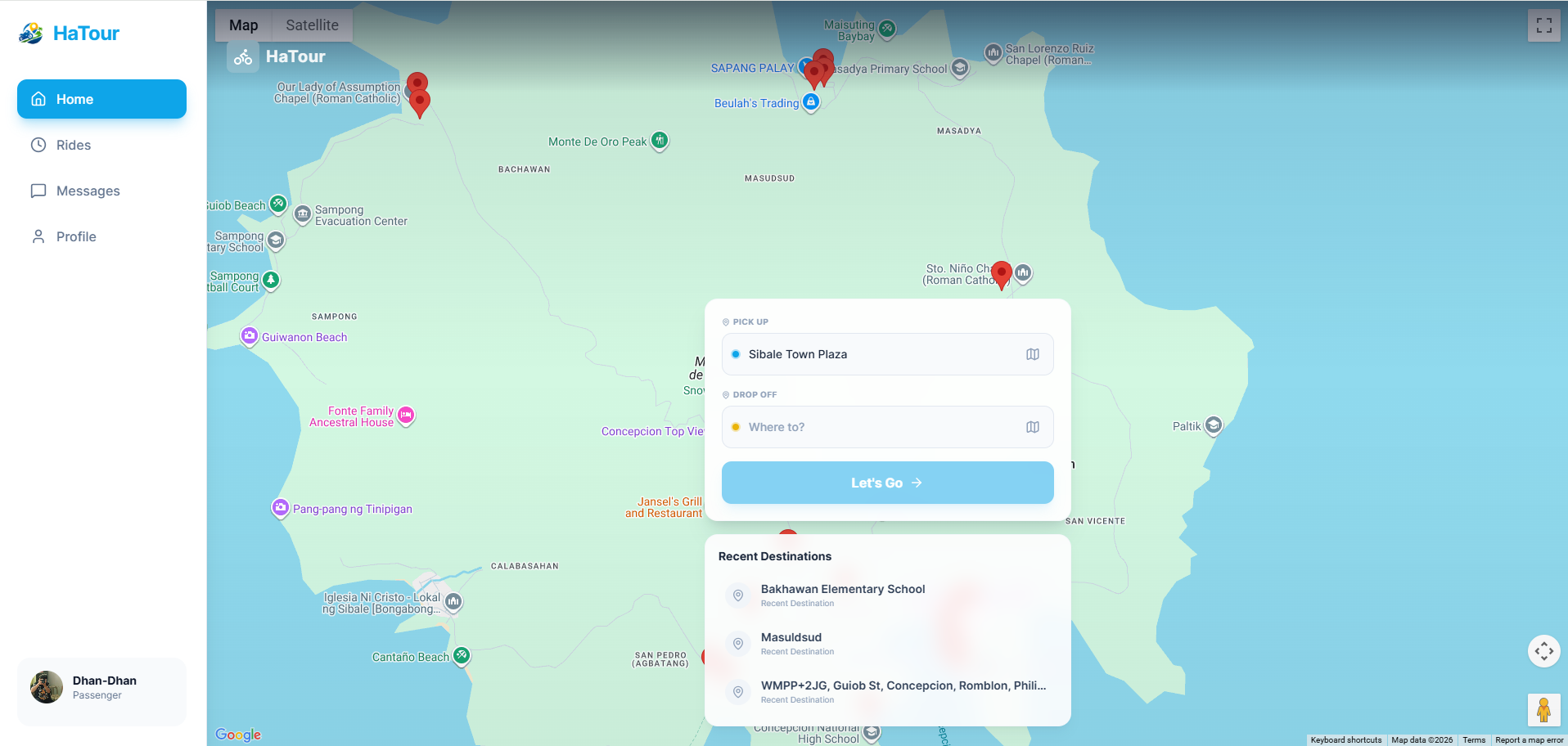
Task: Click Sampong Elementary School marker icon
Action: pos(276,240)
